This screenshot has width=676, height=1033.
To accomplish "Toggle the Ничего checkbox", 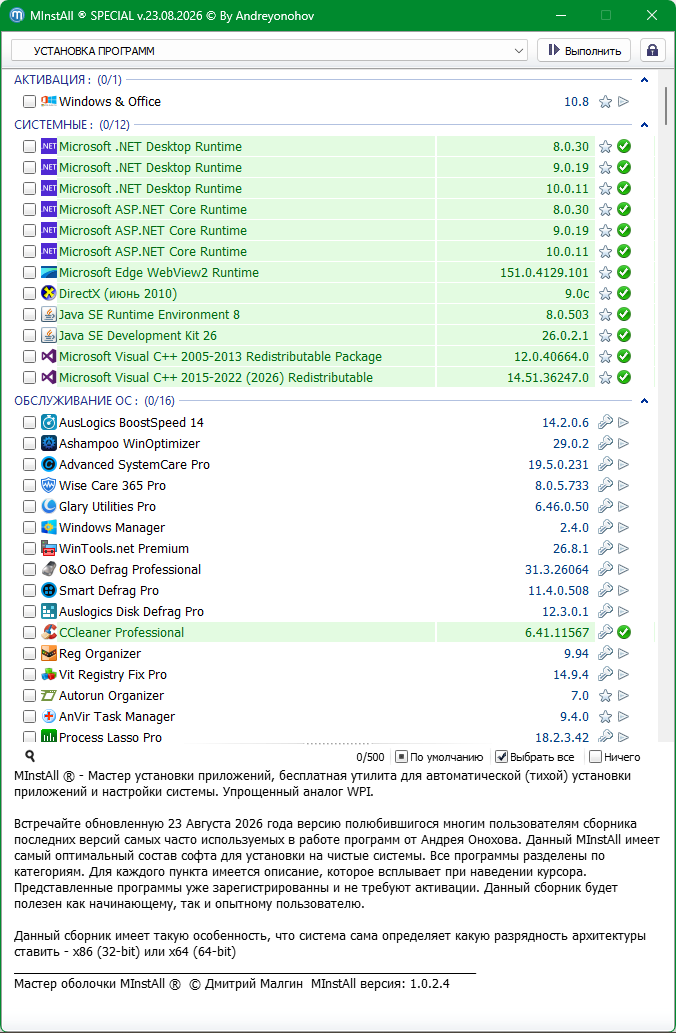I will 595,757.
